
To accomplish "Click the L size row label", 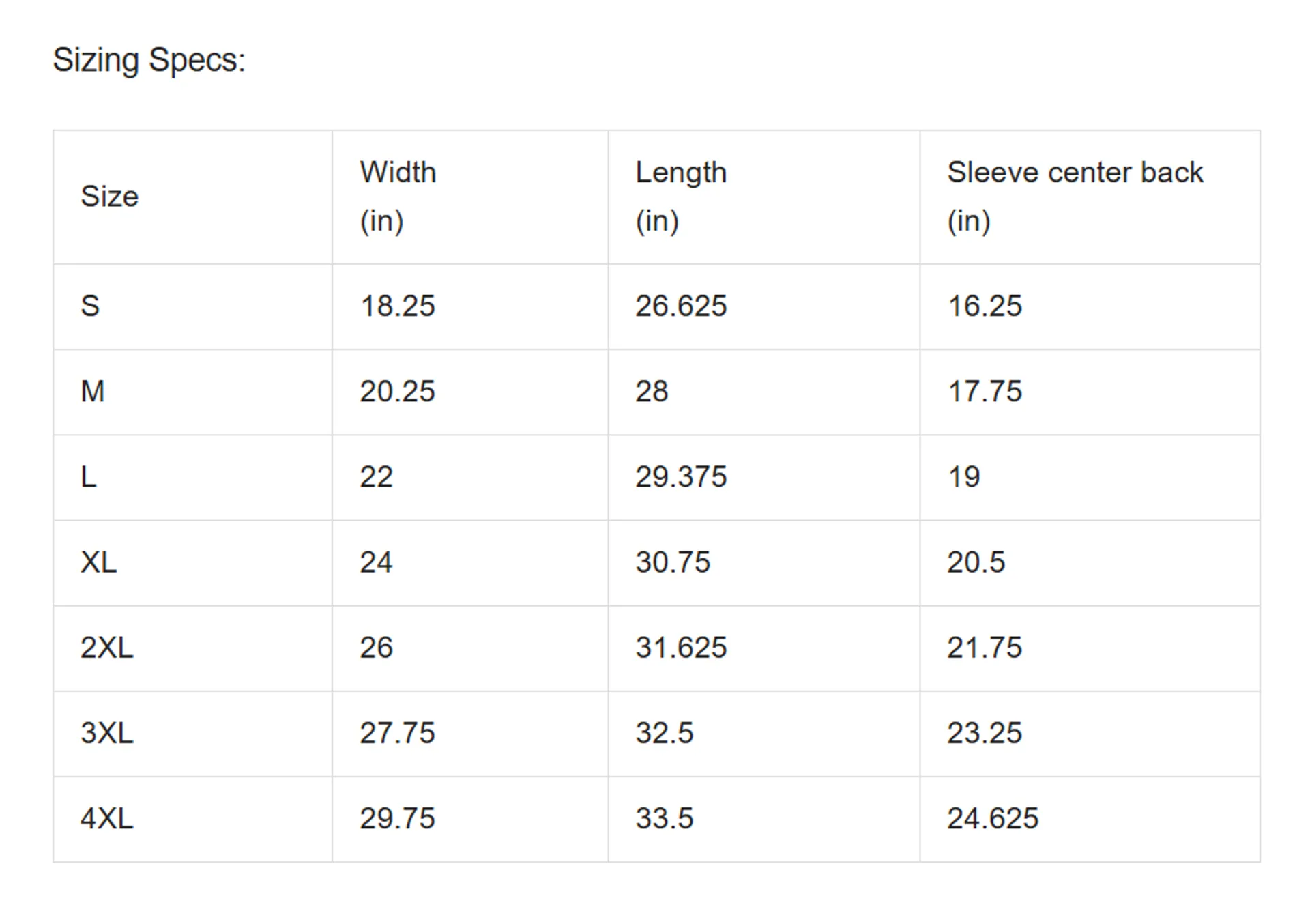I will coord(89,477).
